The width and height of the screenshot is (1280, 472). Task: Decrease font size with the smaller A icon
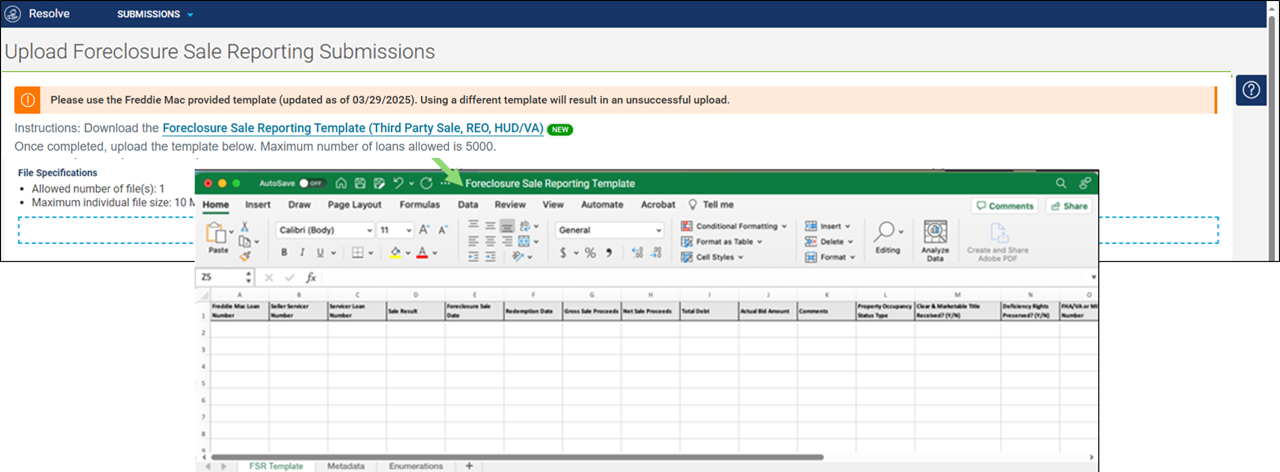click(x=441, y=230)
